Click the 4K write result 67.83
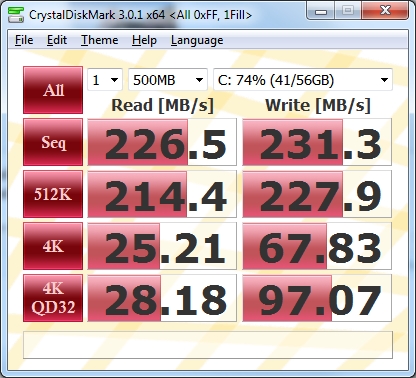 [x=317, y=246]
